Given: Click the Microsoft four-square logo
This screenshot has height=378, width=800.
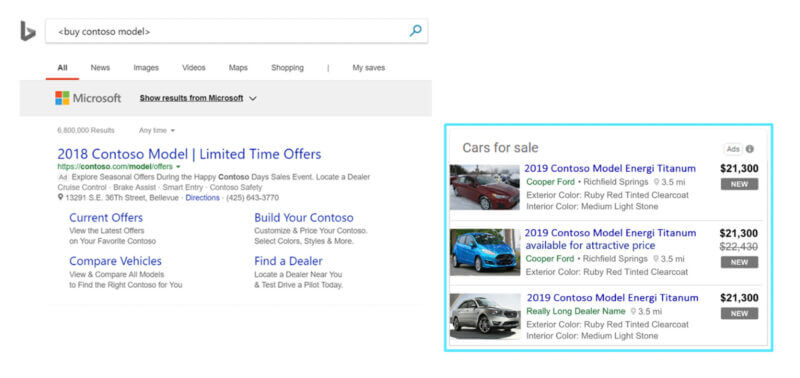Looking at the screenshot, I should (62, 98).
